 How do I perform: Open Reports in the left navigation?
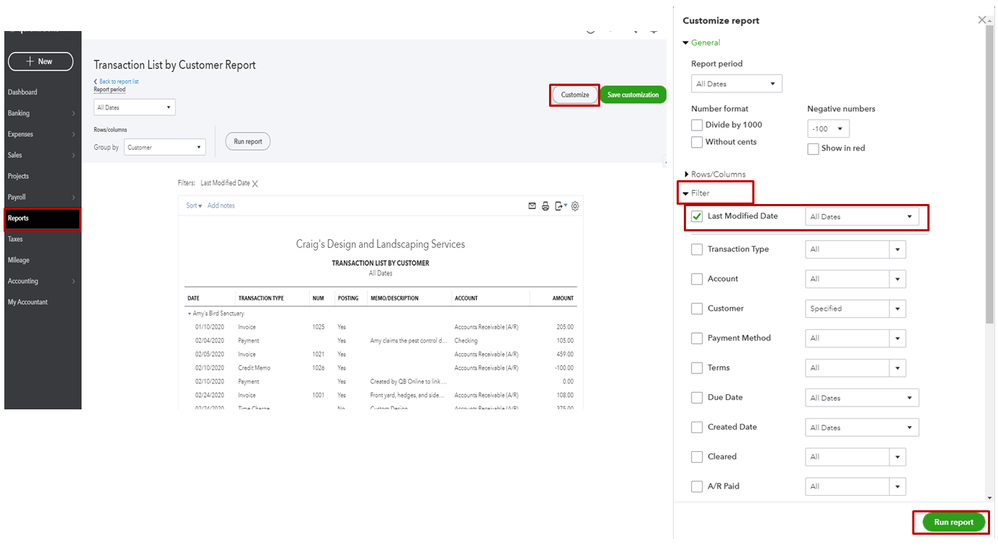point(42,218)
